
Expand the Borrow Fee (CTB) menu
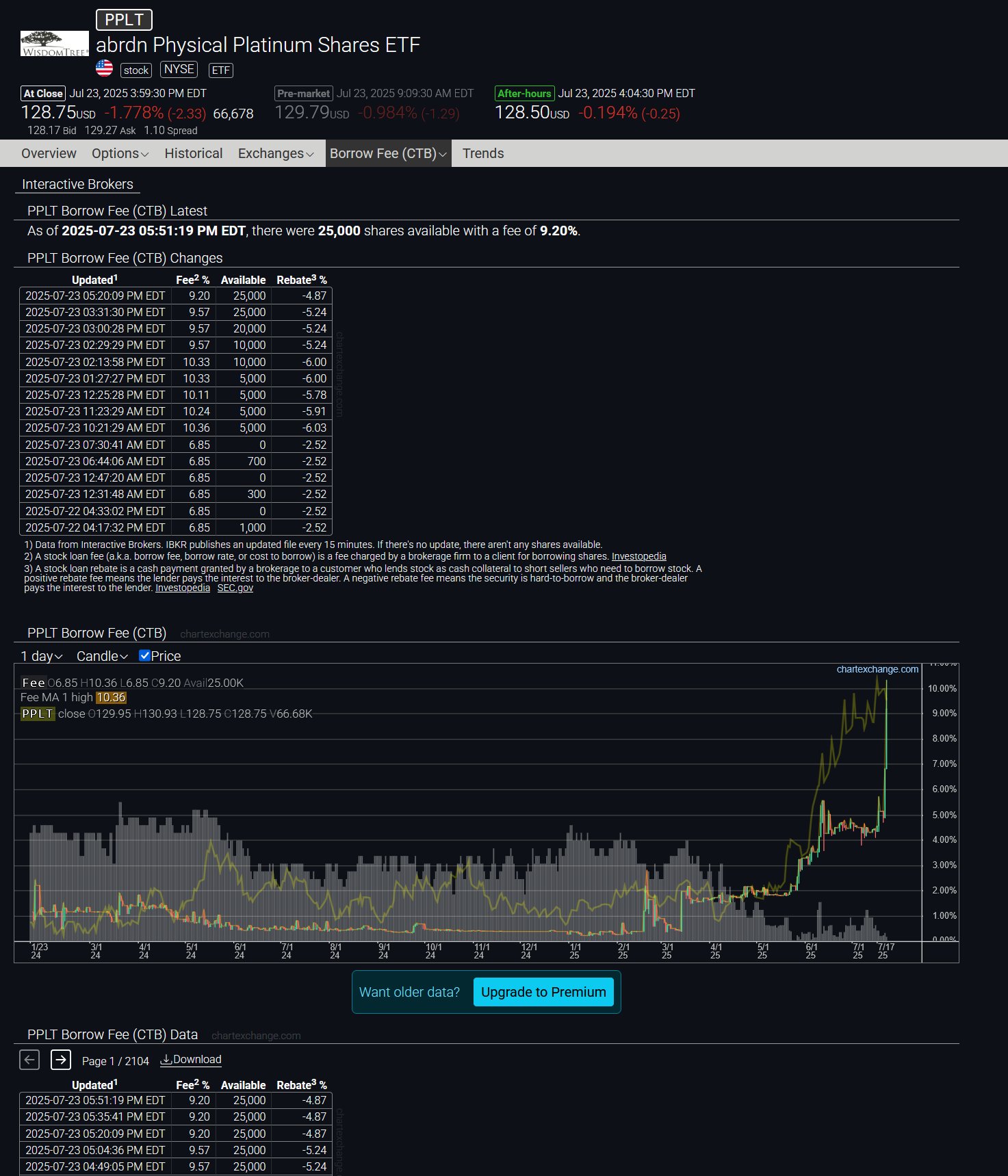tap(388, 153)
